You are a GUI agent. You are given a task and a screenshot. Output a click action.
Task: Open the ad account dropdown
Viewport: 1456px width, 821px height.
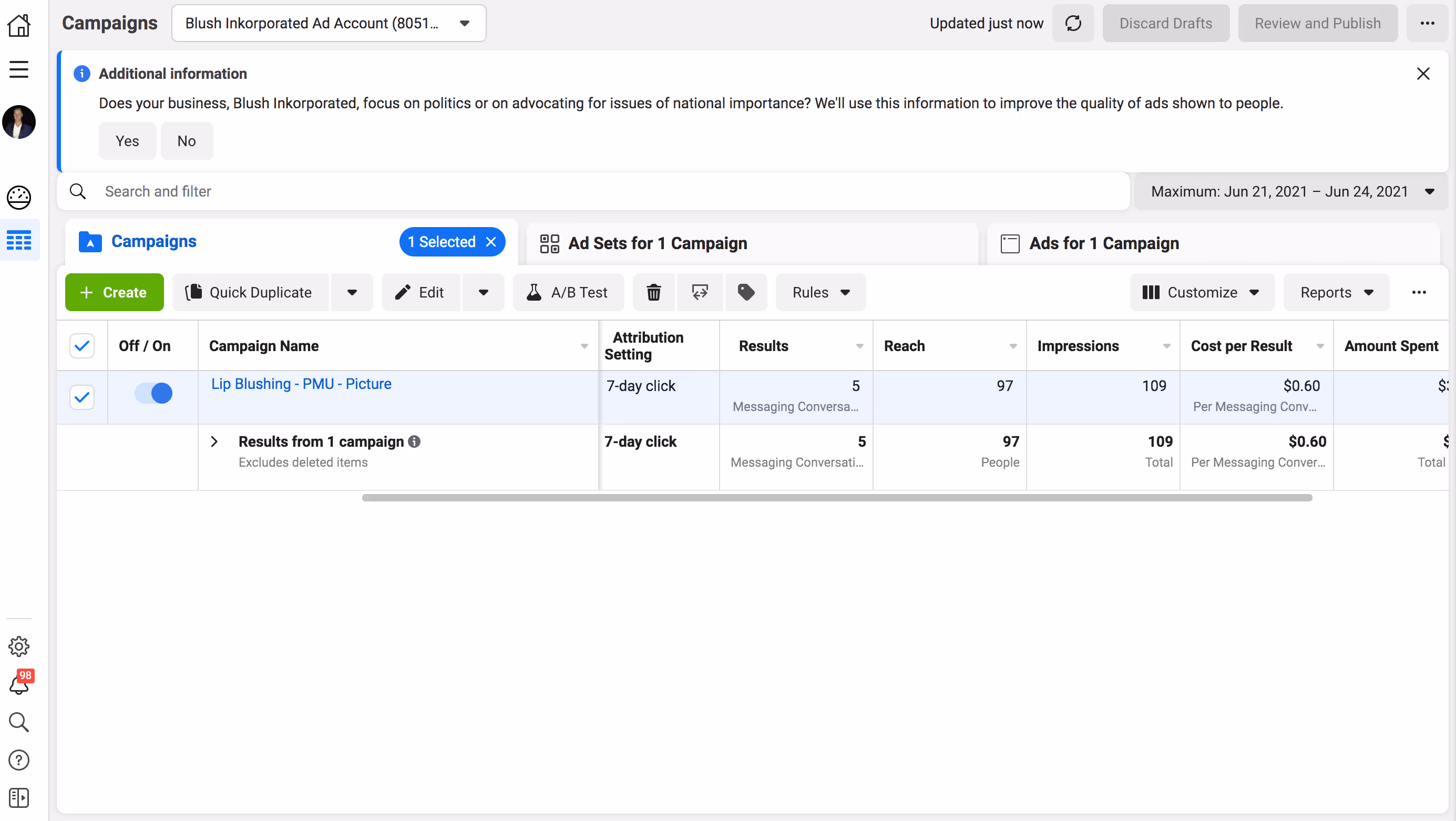pos(329,23)
